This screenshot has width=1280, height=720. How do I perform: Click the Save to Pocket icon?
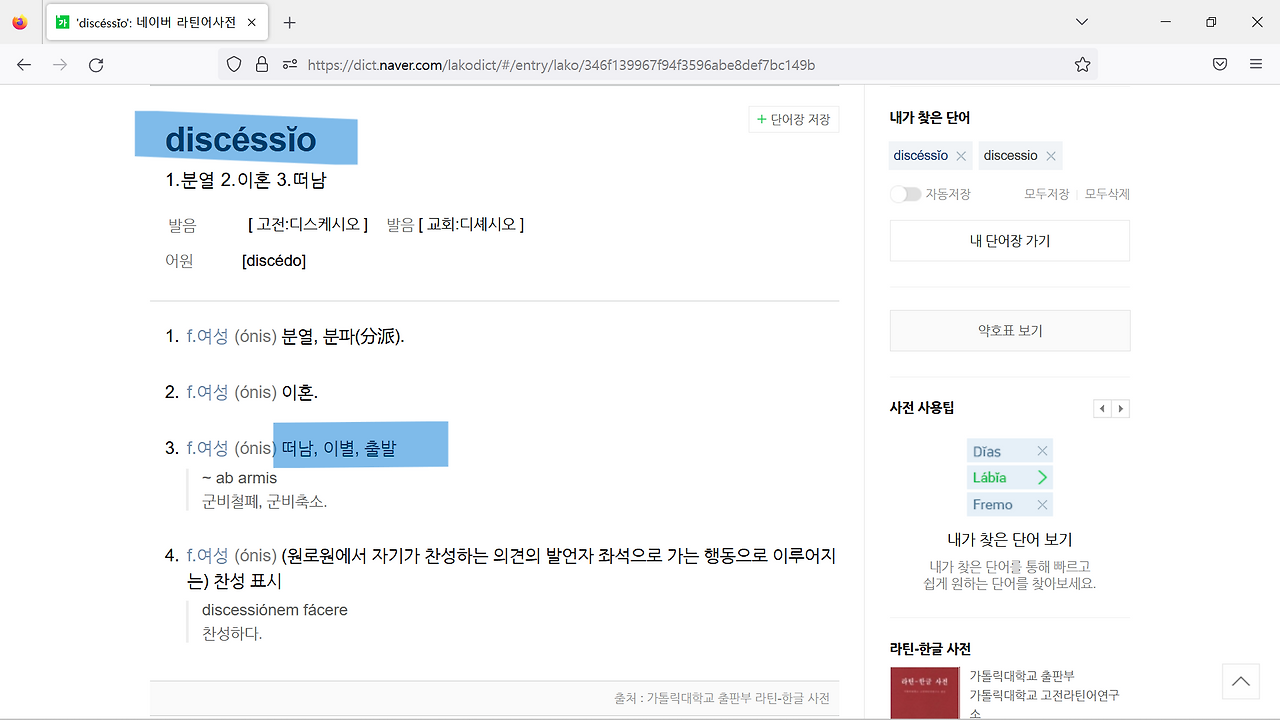pyautogui.click(x=1220, y=65)
